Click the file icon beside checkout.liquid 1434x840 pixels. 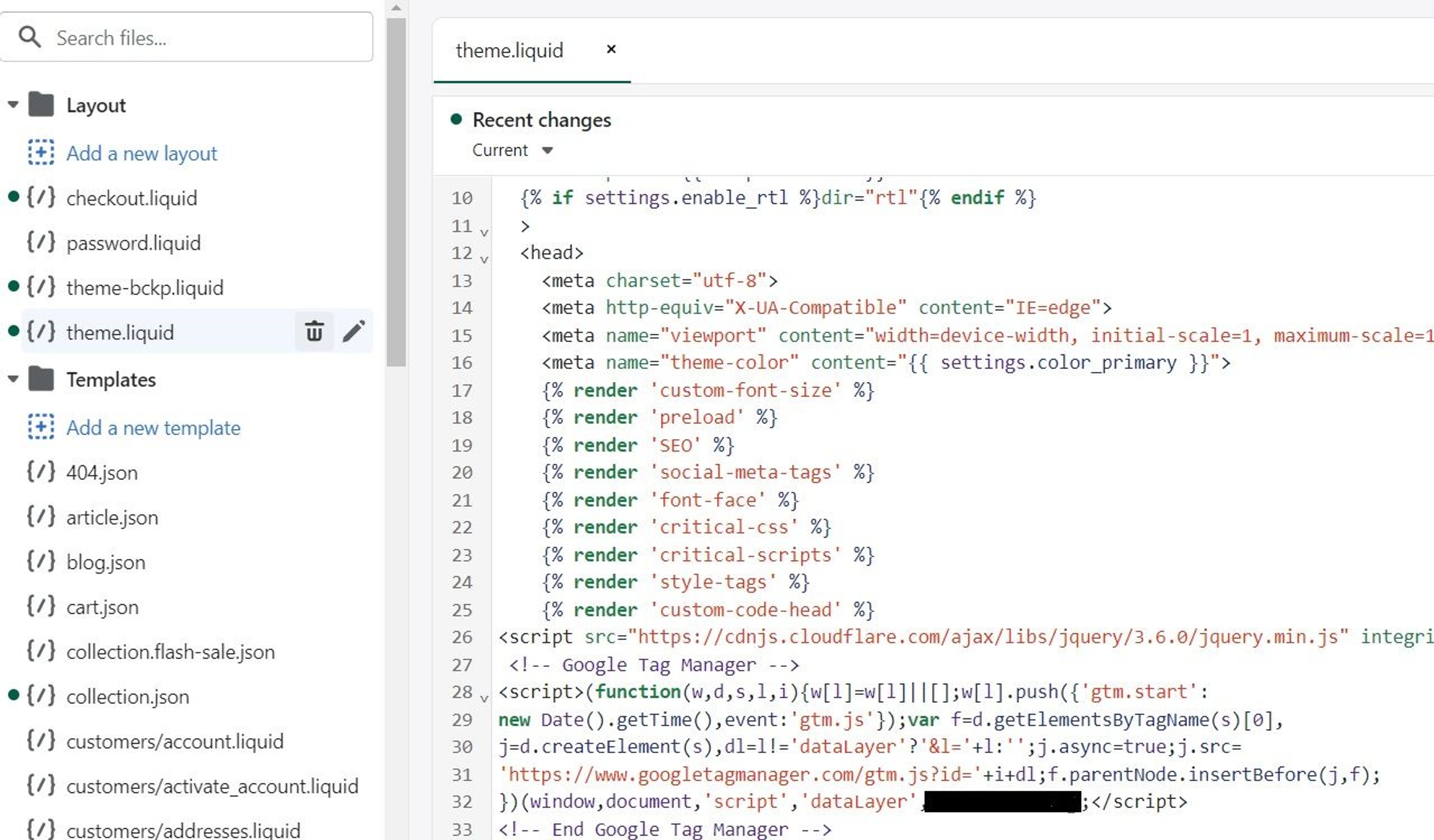click(x=41, y=198)
